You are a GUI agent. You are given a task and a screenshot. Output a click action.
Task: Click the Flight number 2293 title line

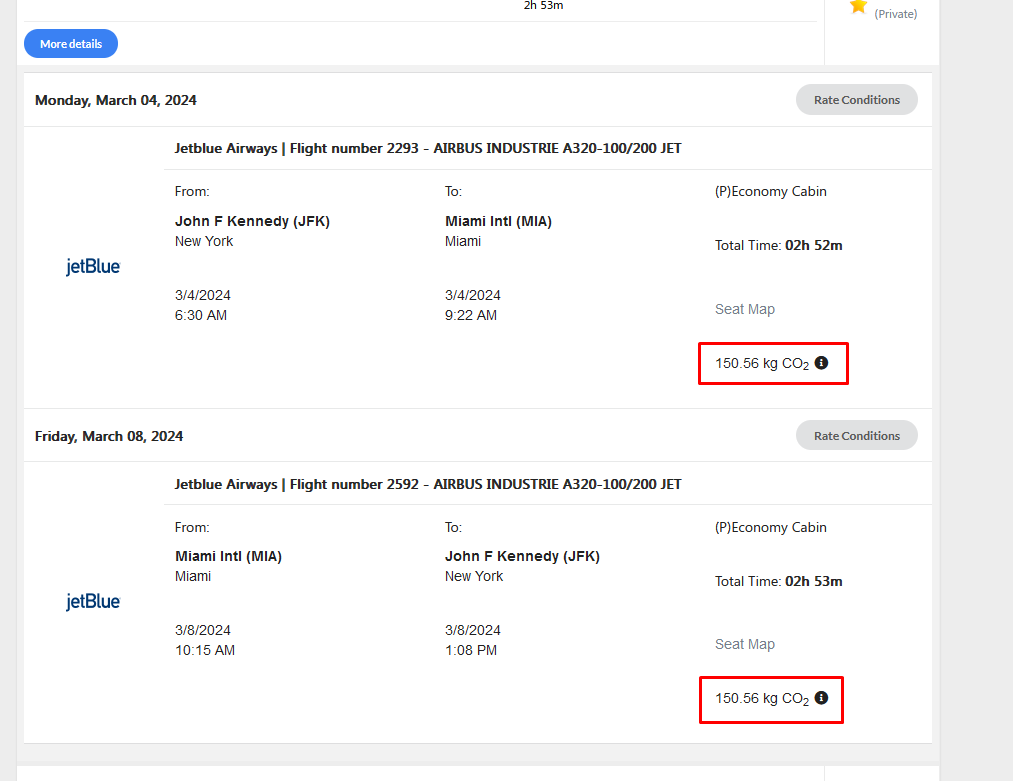point(428,148)
